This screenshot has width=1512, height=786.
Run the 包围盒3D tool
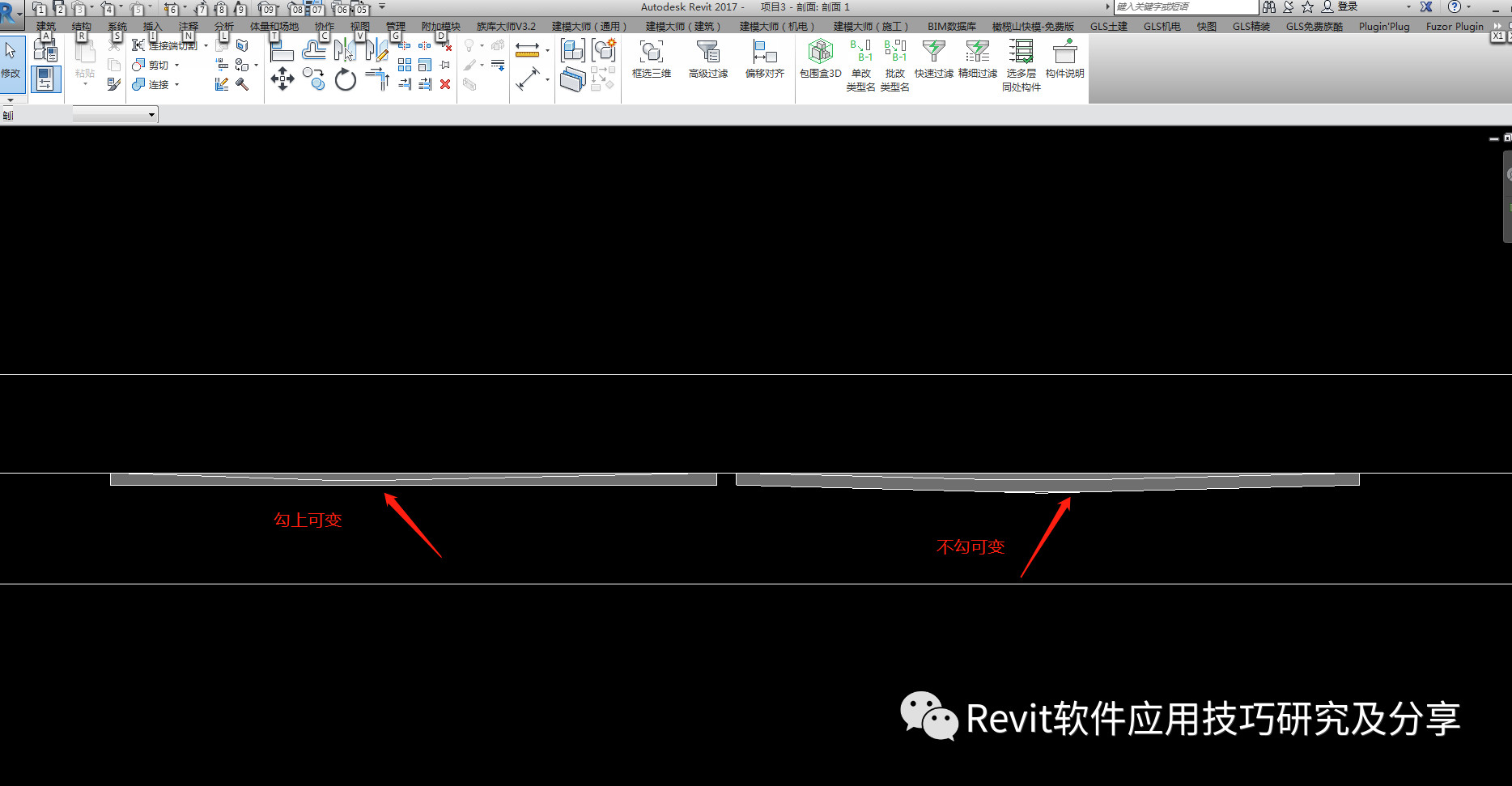tap(821, 59)
